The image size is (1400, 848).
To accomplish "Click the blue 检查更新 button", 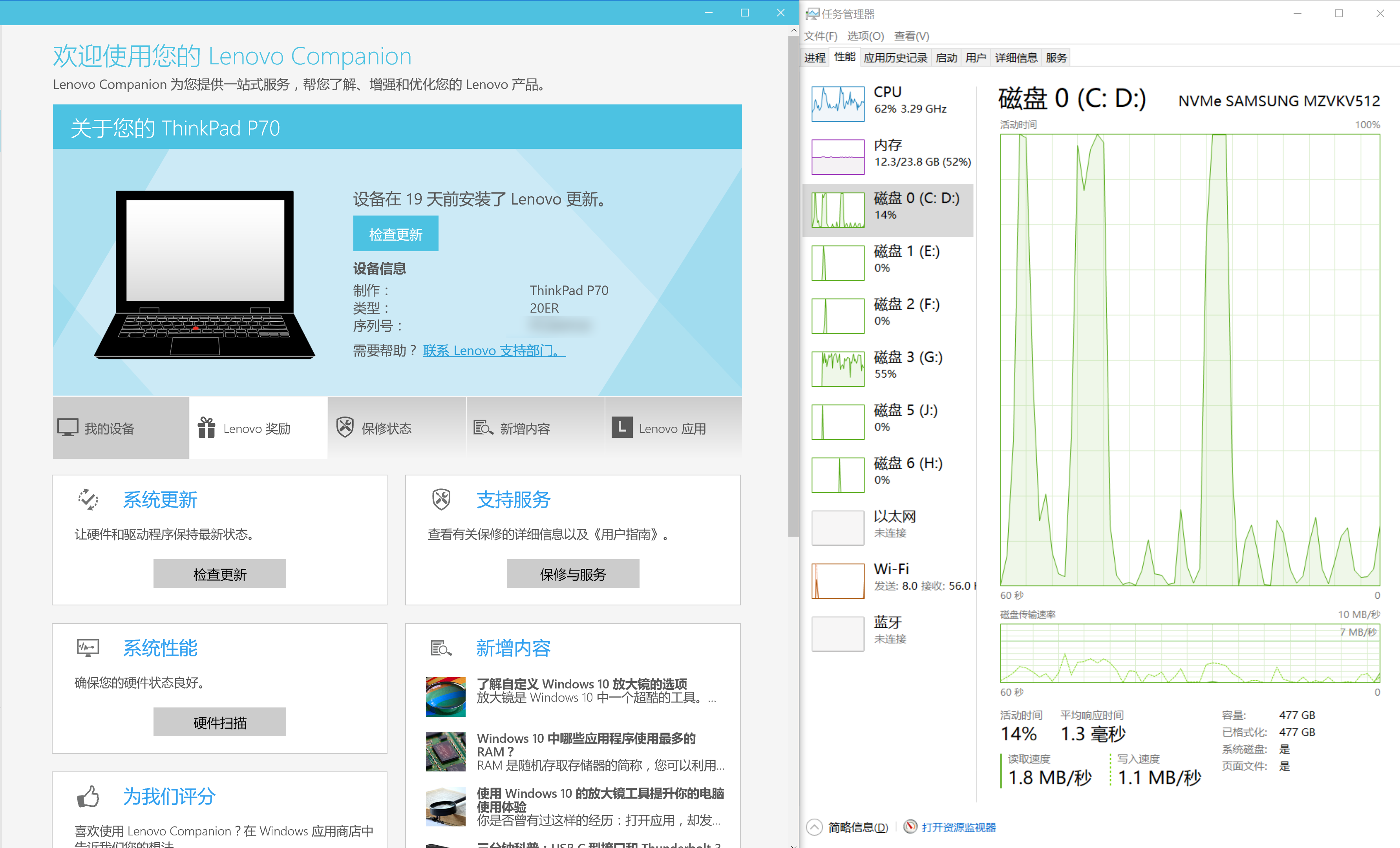I will coord(395,234).
